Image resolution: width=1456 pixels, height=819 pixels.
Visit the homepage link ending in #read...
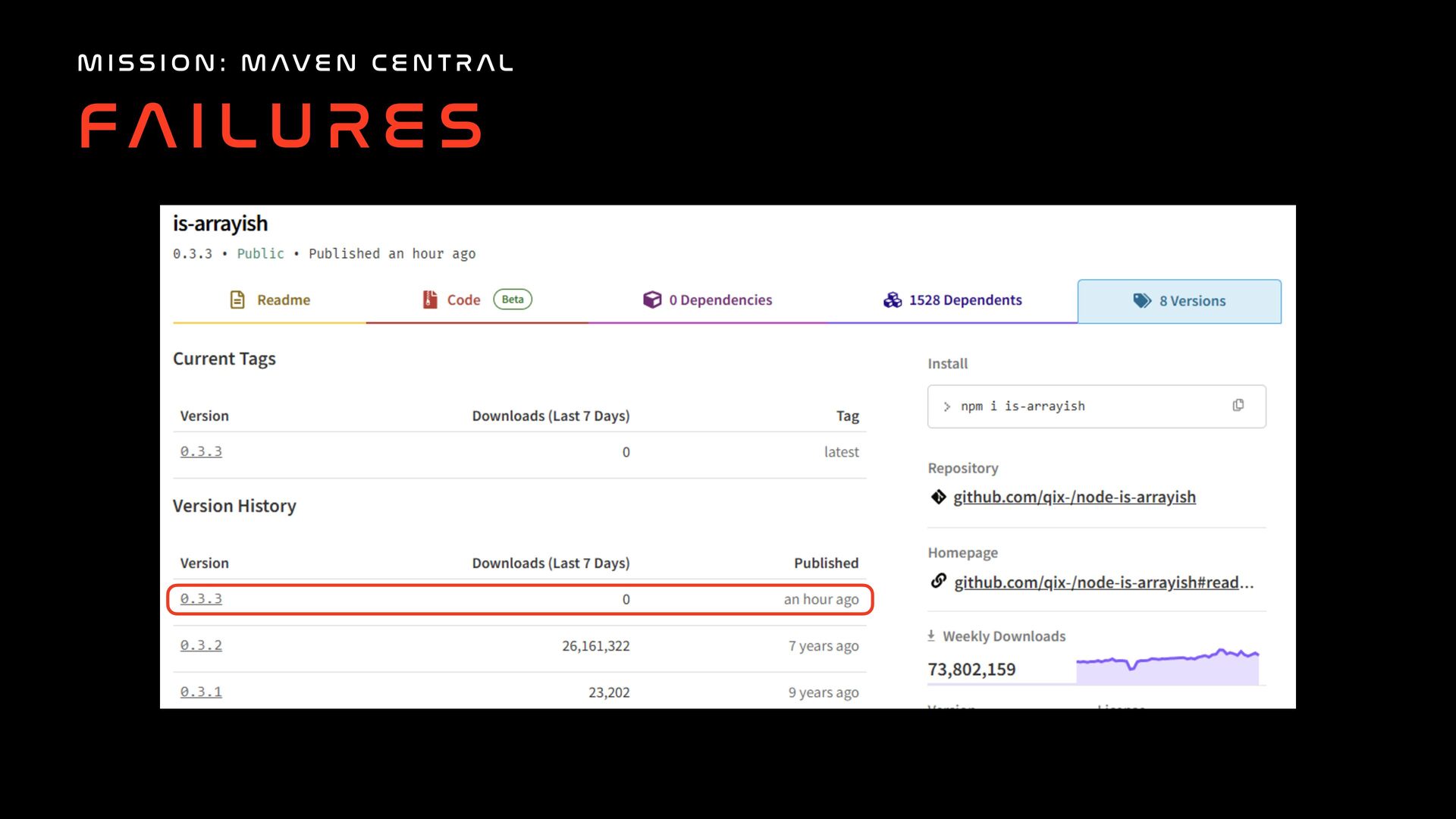click(1103, 582)
